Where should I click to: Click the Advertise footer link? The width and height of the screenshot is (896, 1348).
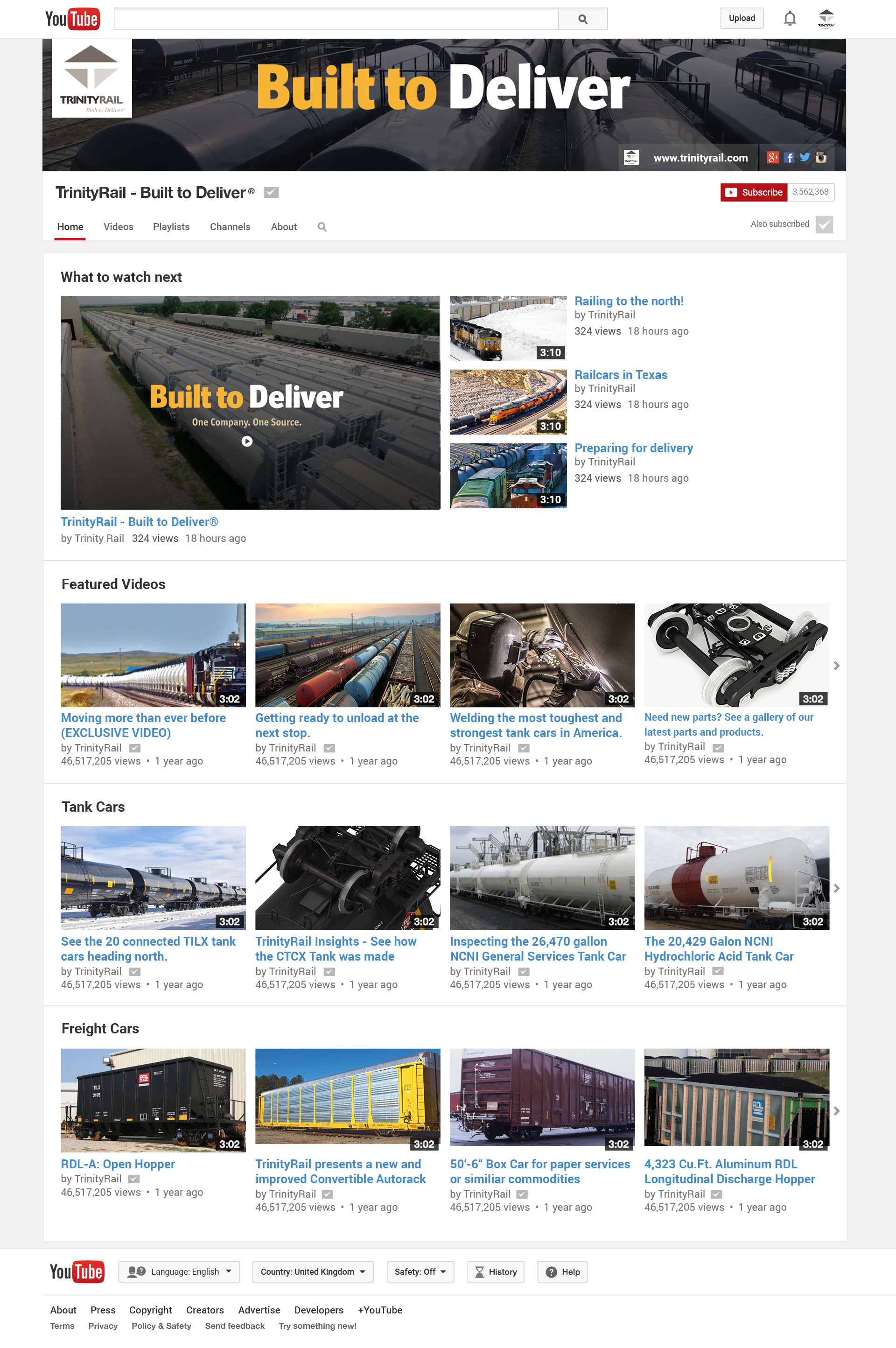(x=259, y=1310)
